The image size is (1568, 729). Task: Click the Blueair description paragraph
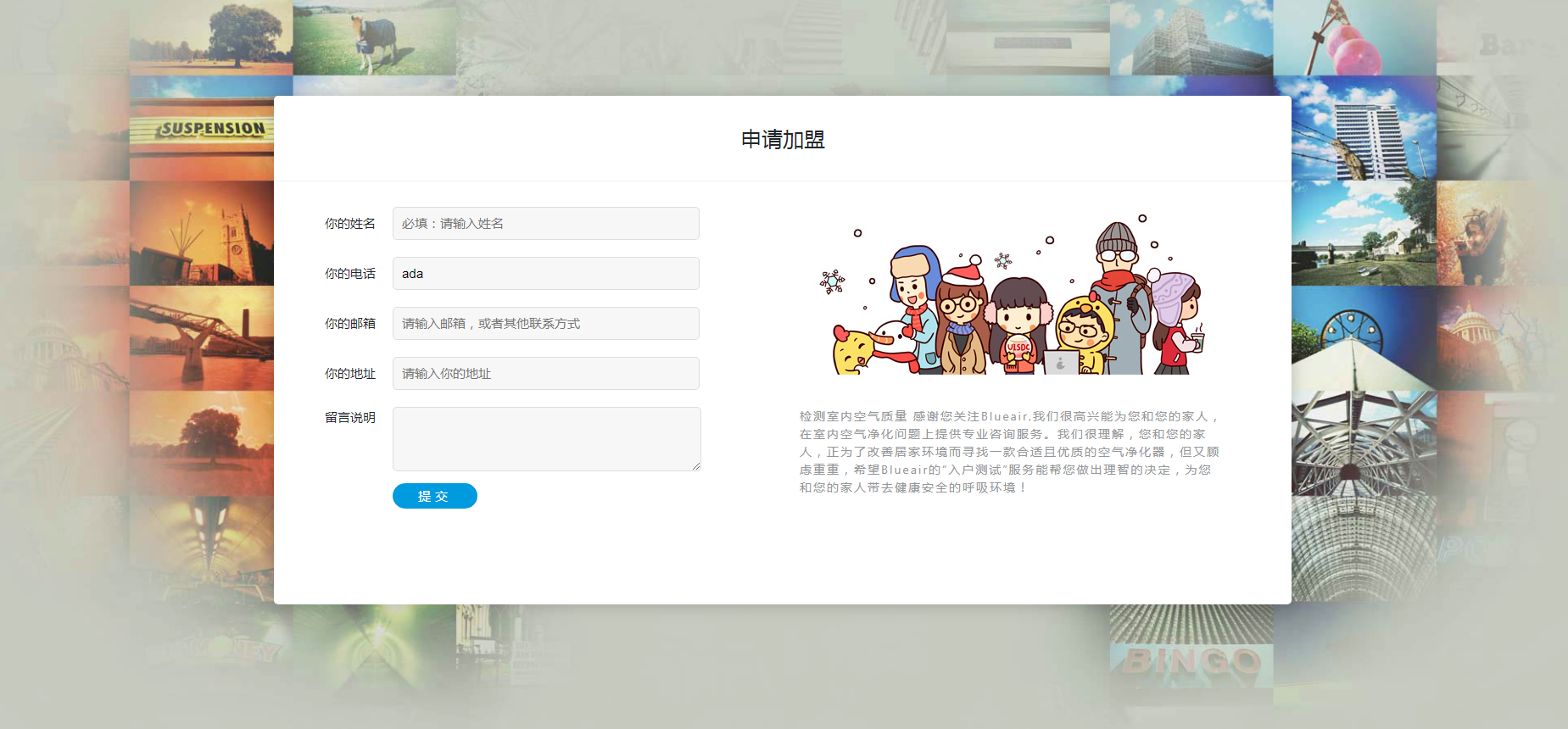[1009, 452]
